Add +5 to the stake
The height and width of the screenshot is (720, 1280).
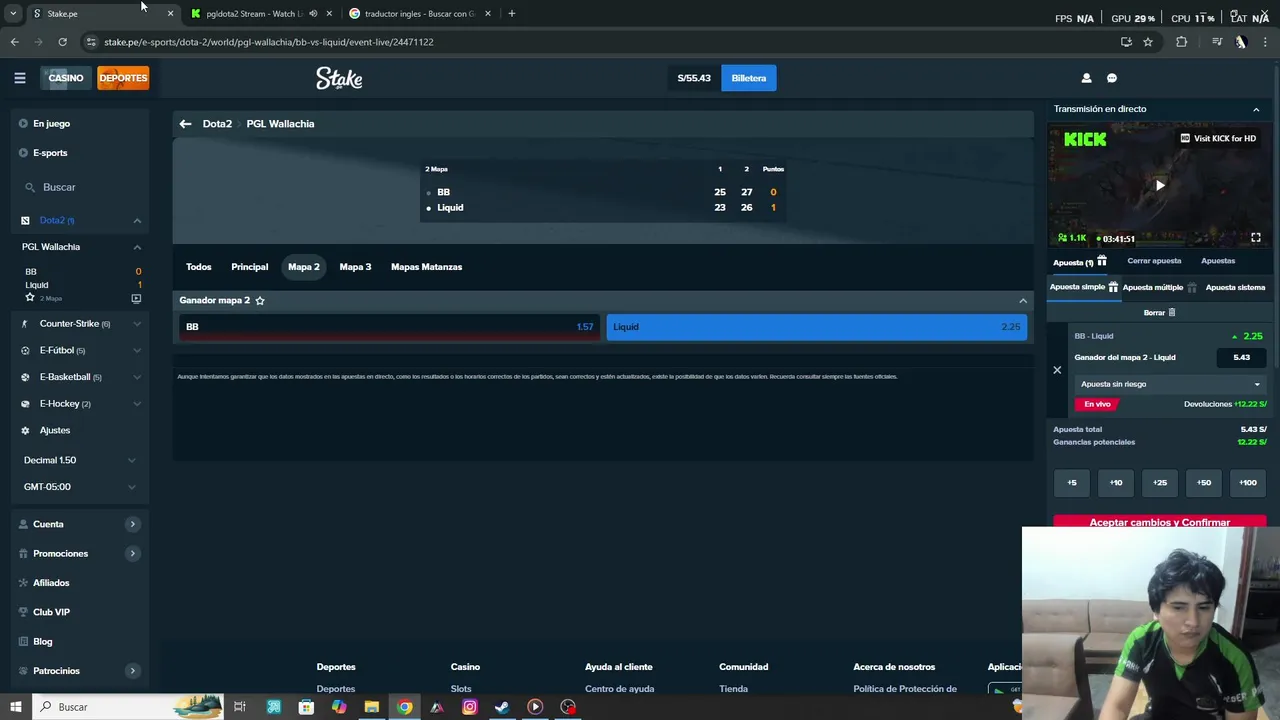click(x=1072, y=483)
